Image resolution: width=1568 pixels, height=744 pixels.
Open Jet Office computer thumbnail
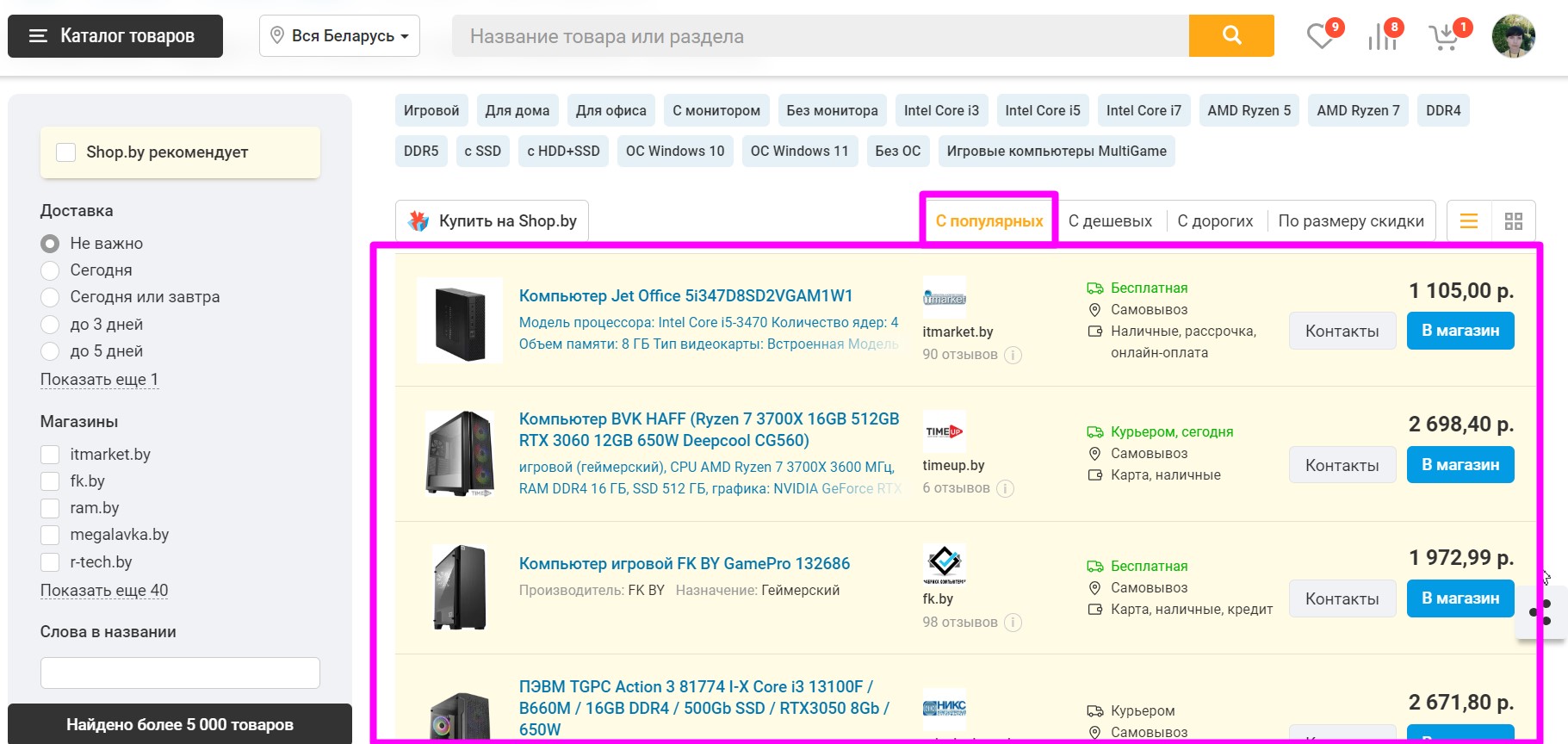click(460, 320)
